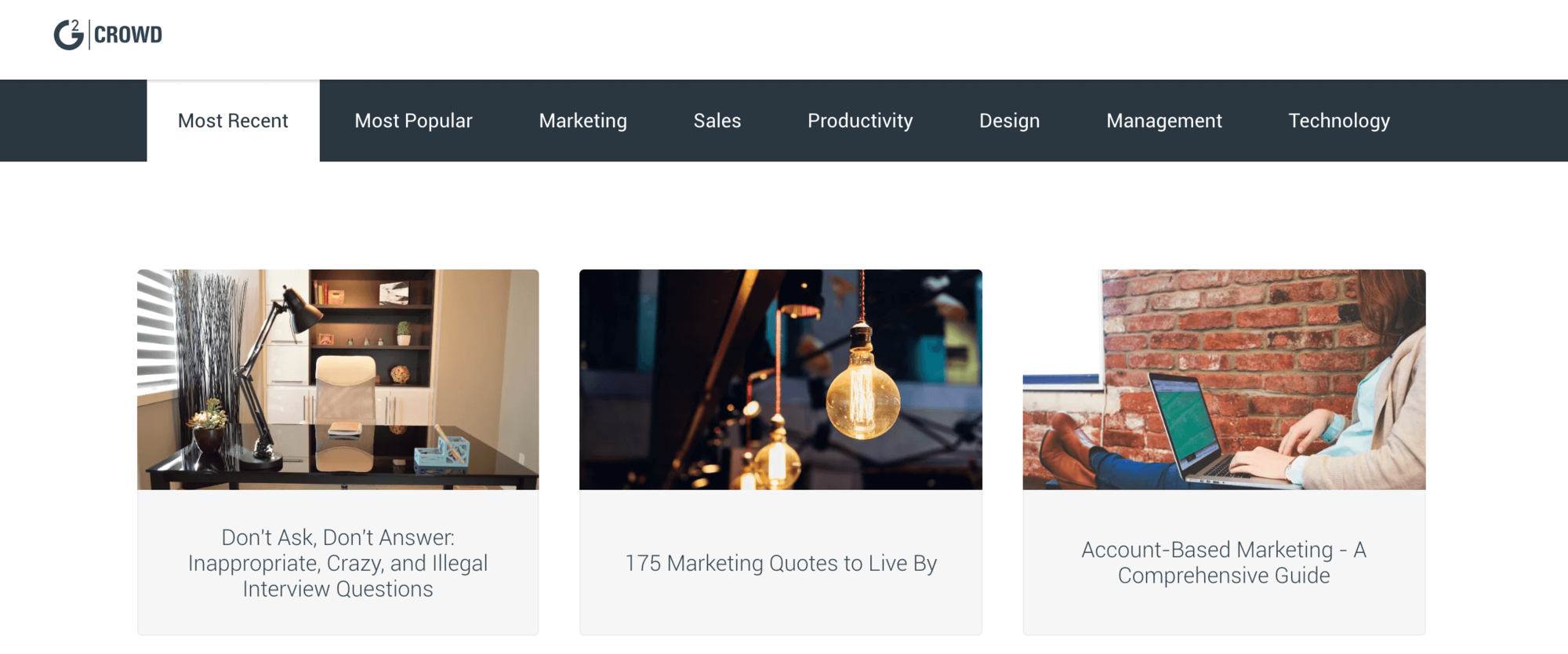This screenshot has height=654, width=1568.
Task: Open '175 Marketing Quotes to Live By'
Action: click(x=780, y=562)
